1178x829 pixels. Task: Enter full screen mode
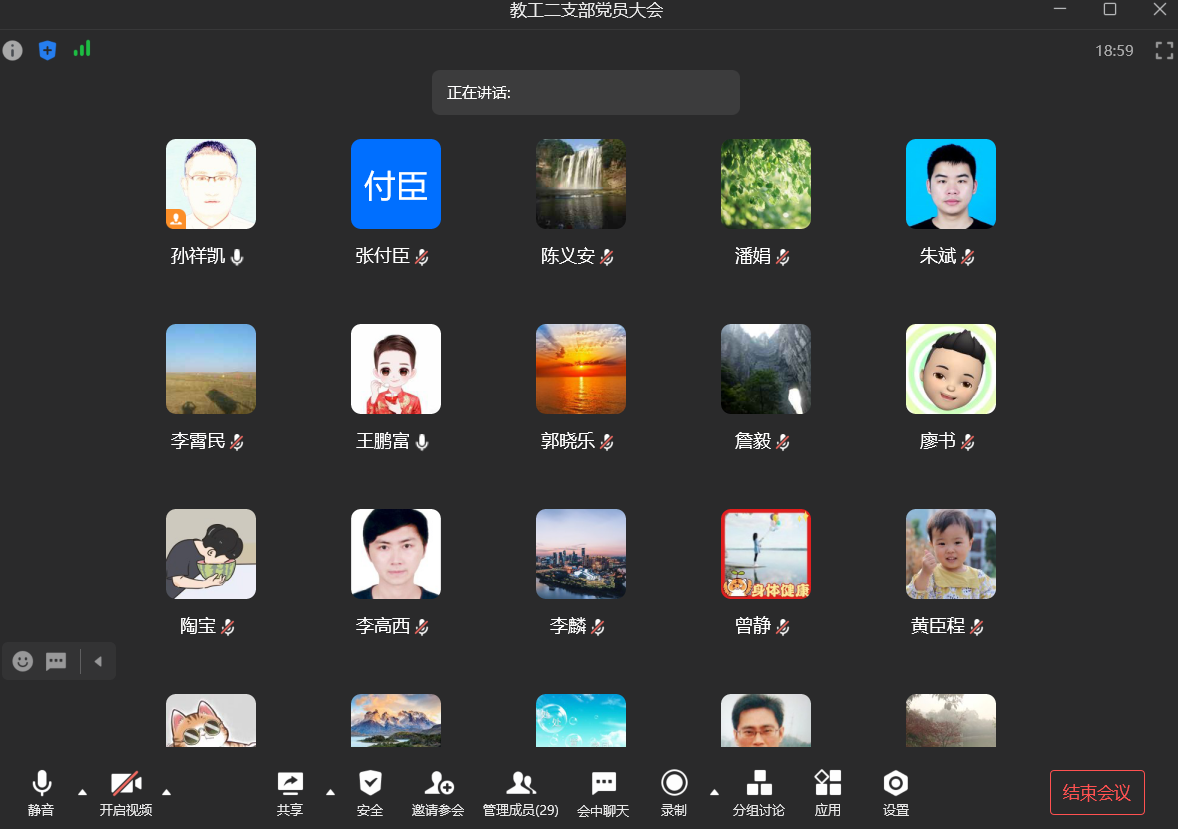point(1164,51)
